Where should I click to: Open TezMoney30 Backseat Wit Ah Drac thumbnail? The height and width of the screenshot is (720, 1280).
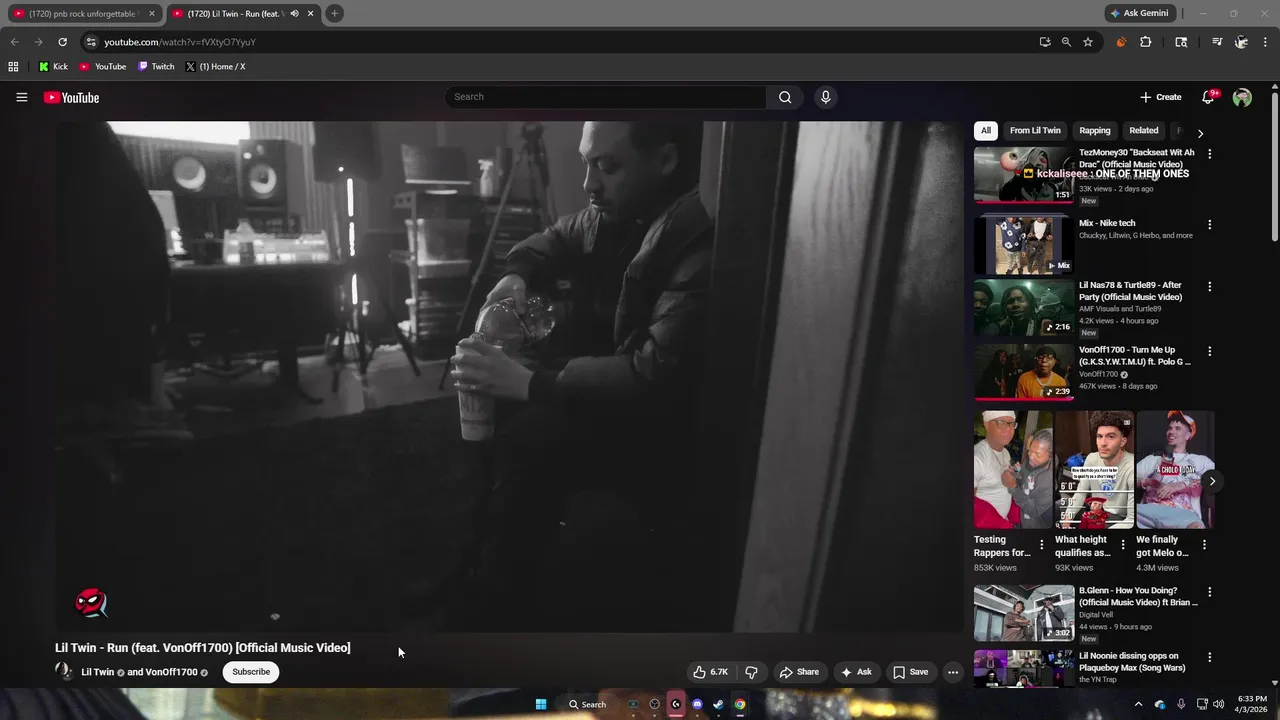coord(1023,175)
